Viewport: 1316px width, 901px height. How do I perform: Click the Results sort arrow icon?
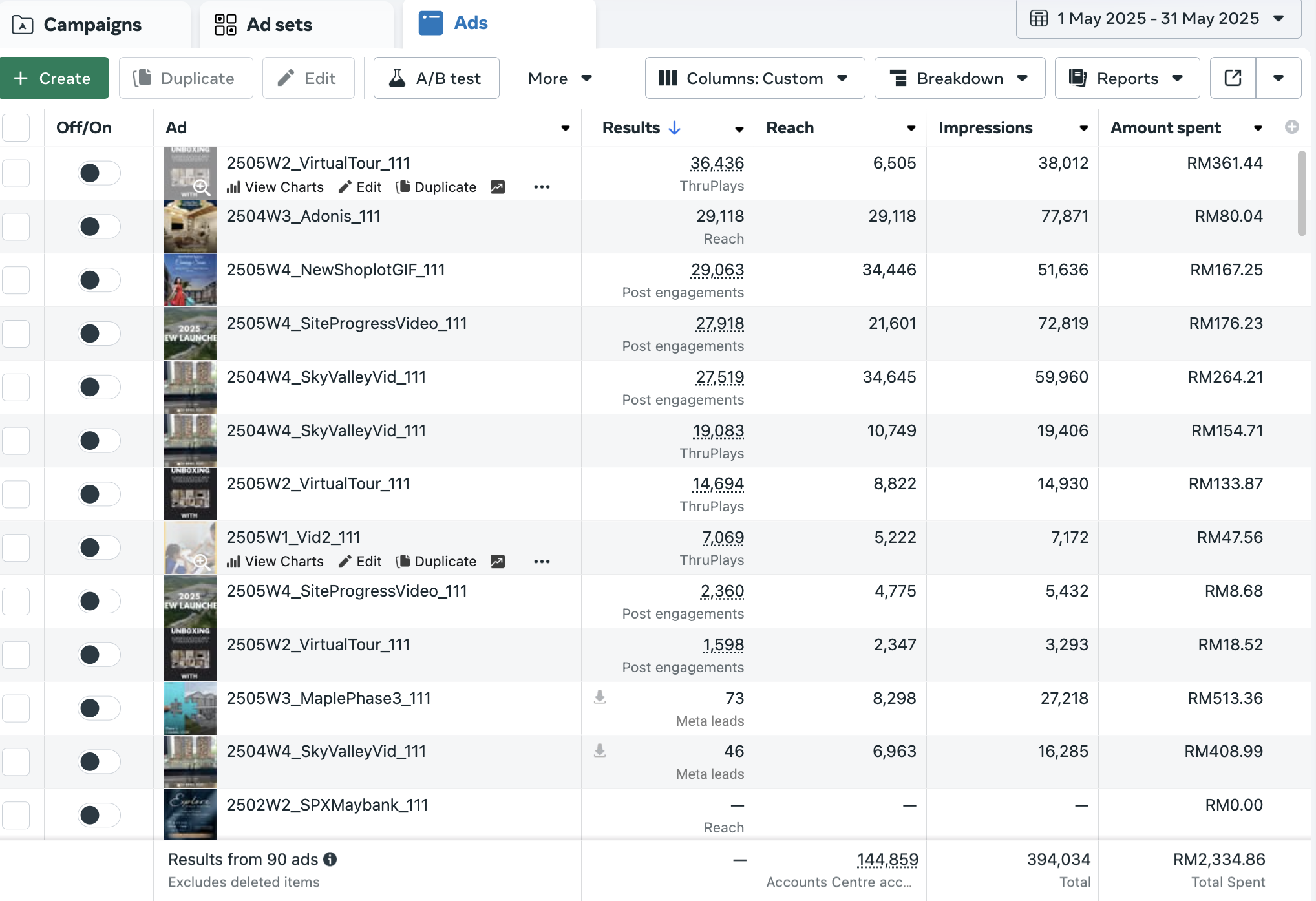pos(675,127)
